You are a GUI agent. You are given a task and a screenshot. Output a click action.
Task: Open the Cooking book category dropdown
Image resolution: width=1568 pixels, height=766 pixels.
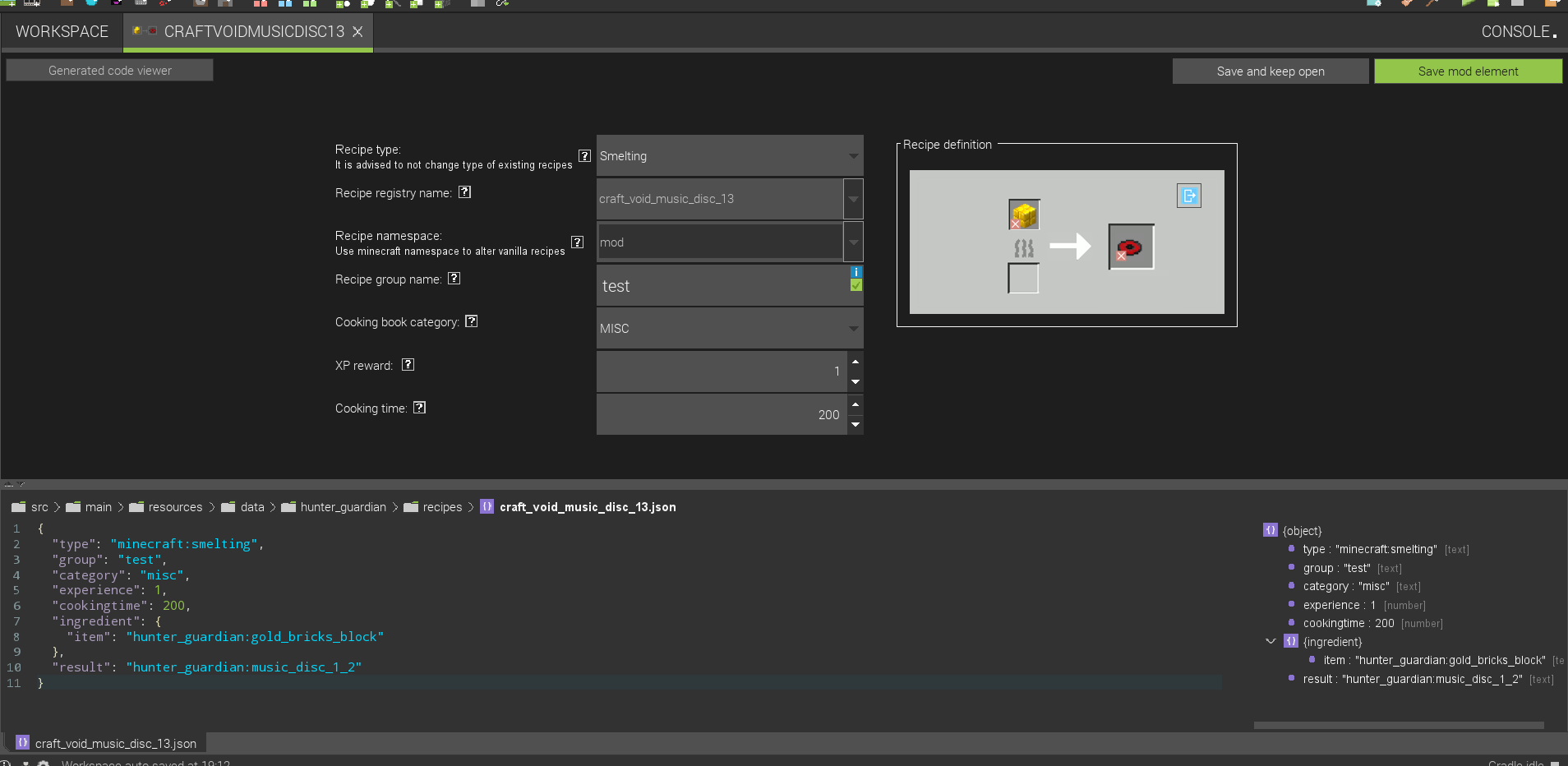(728, 328)
